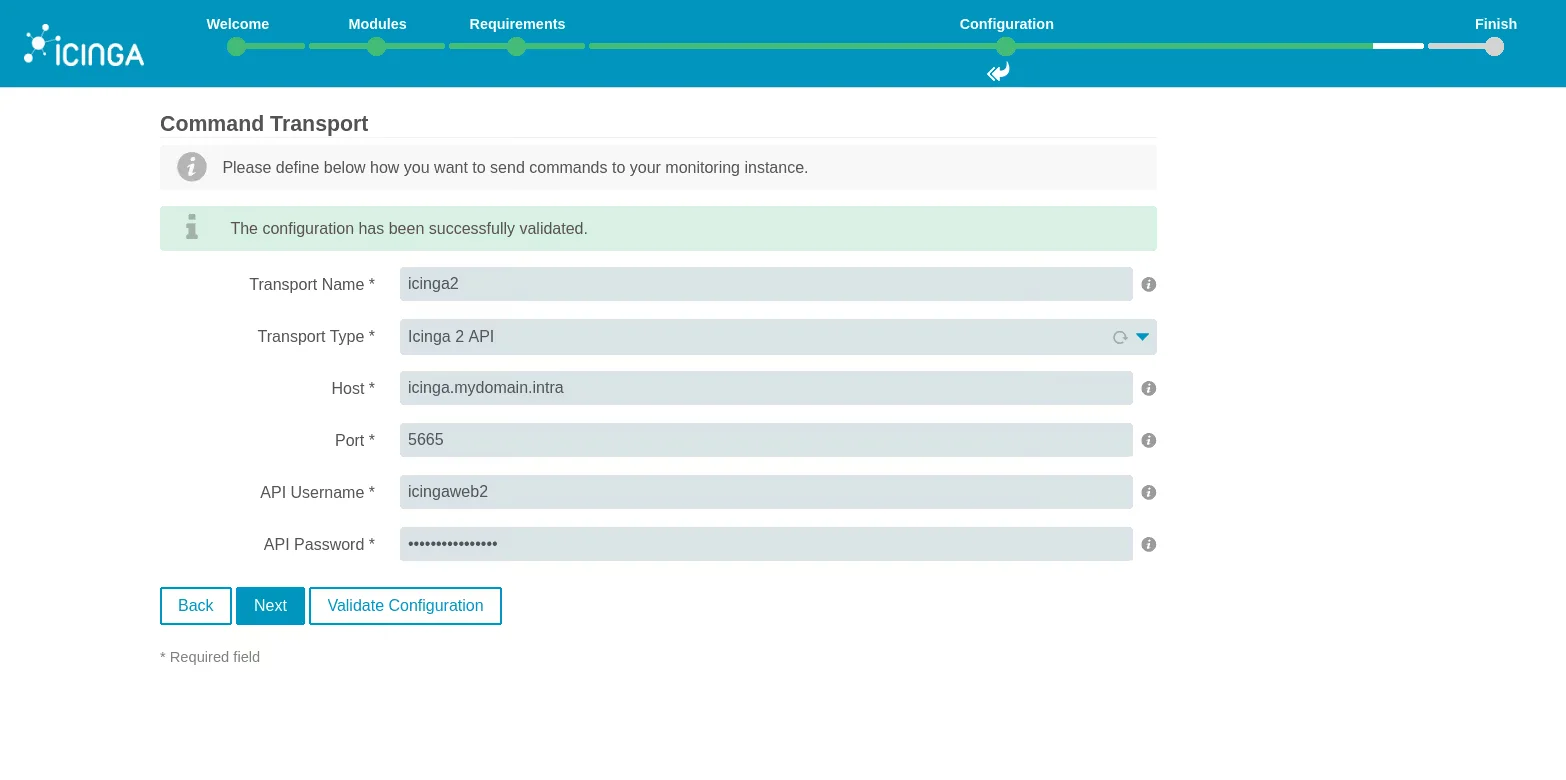This screenshot has width=1566, height=780.
Task: Click the Port field info icon
Action: [x=1148, y=441]
